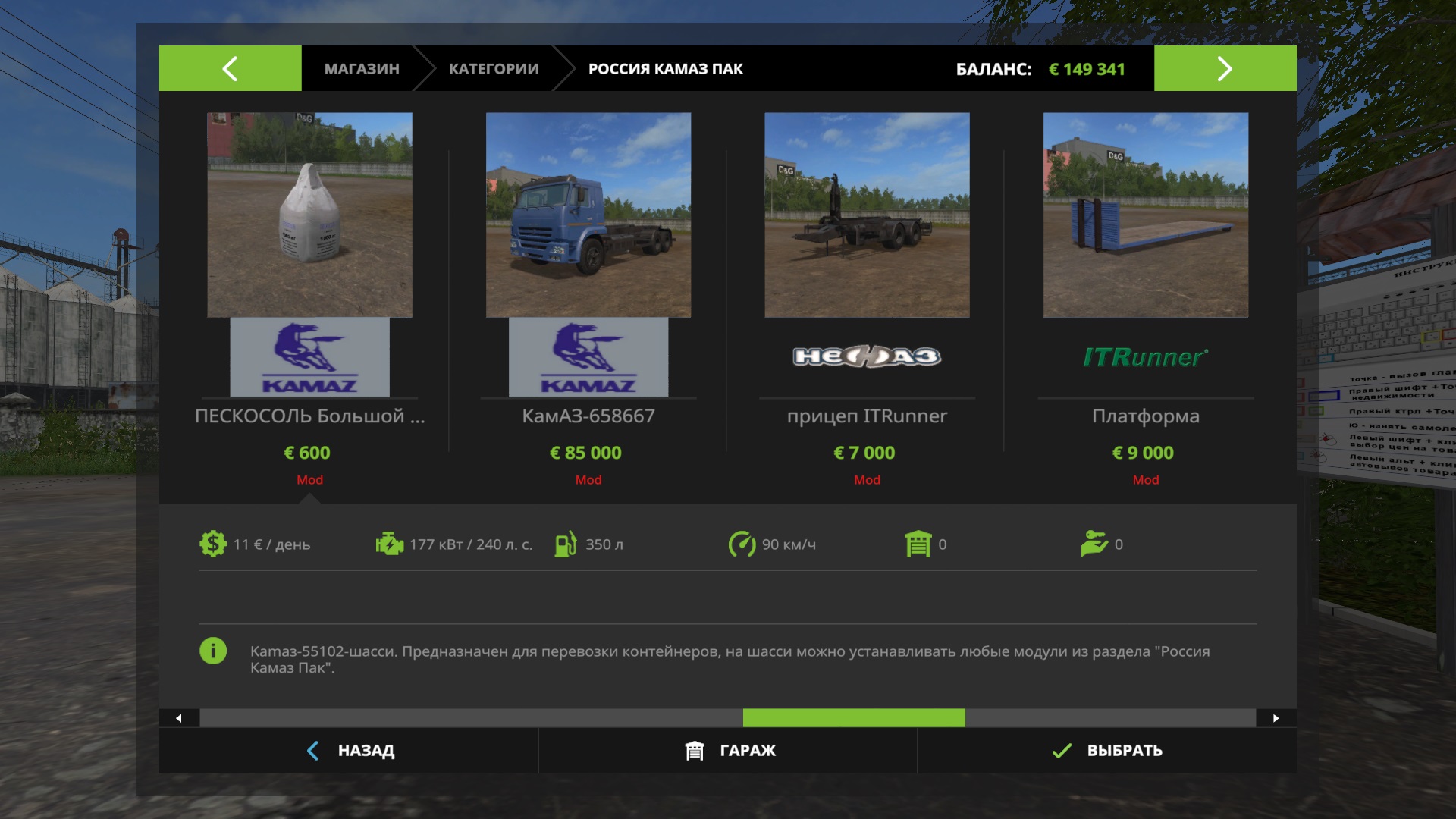The width and height of the screenshot is (1456, 819).
Task: Click the engine power icon
Action: (x=389, y=544)
